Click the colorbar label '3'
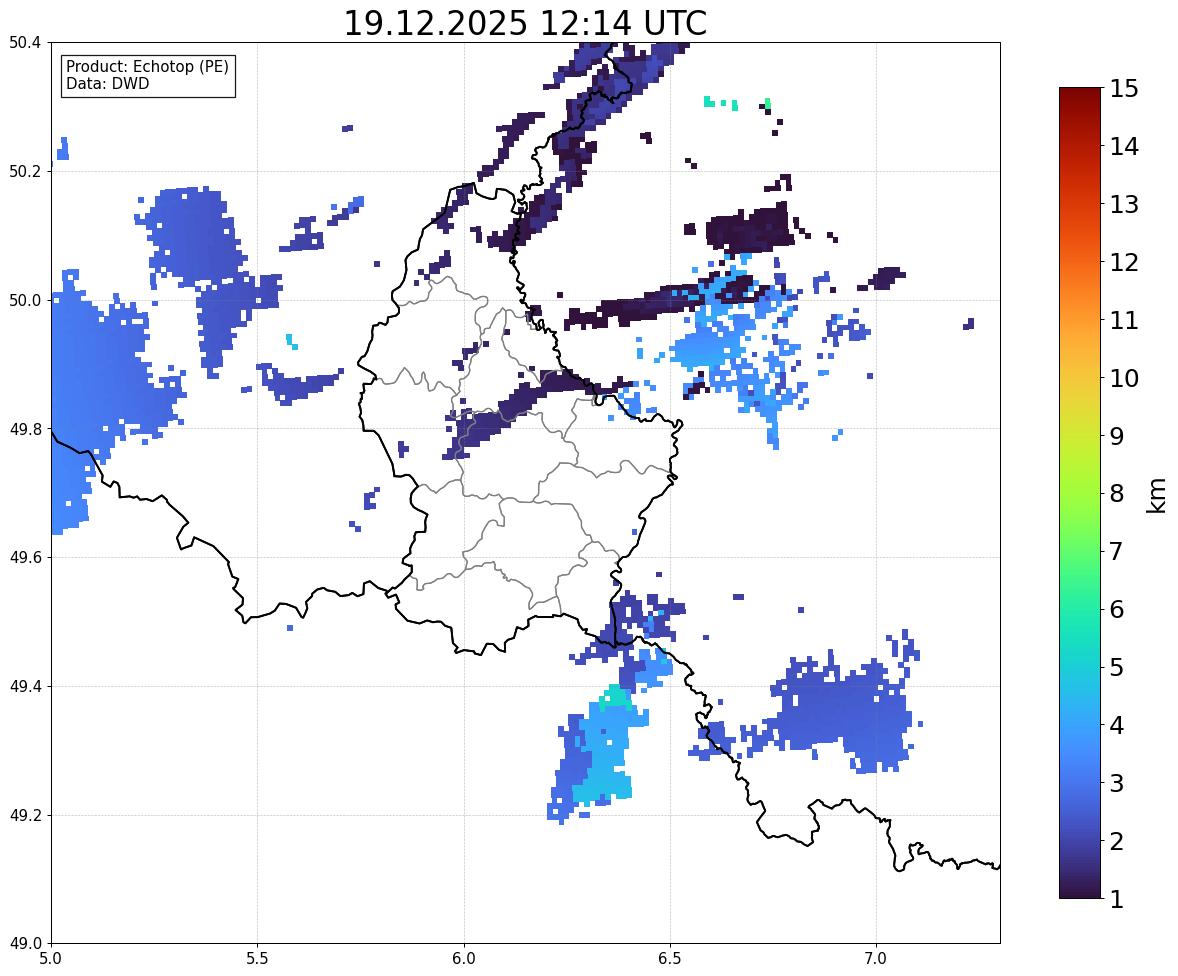This screenshot has width=1178, height=976. click(1116, 782)
